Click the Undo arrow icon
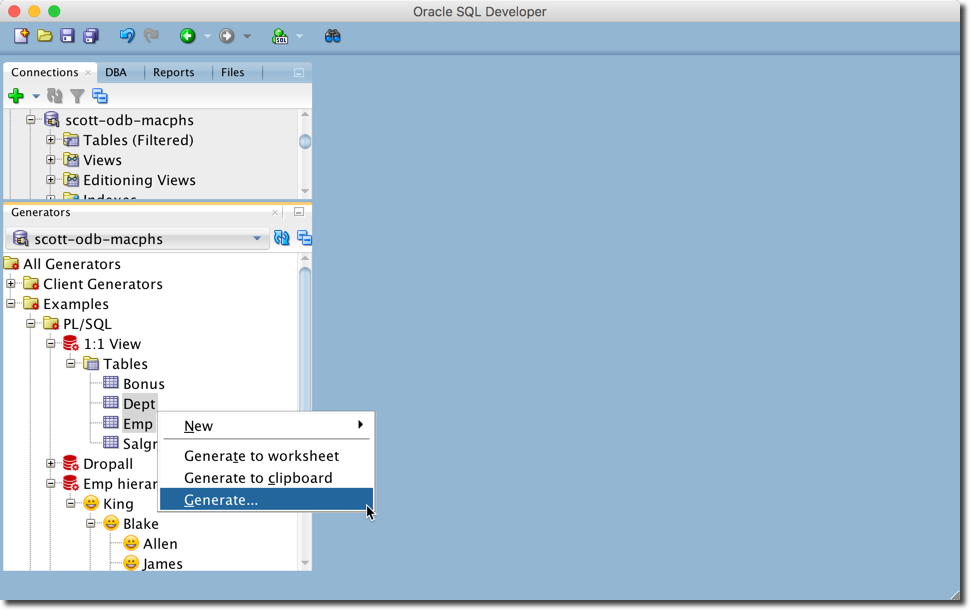The width and height of the screenshot is (970, 610). tap(127, 36)
